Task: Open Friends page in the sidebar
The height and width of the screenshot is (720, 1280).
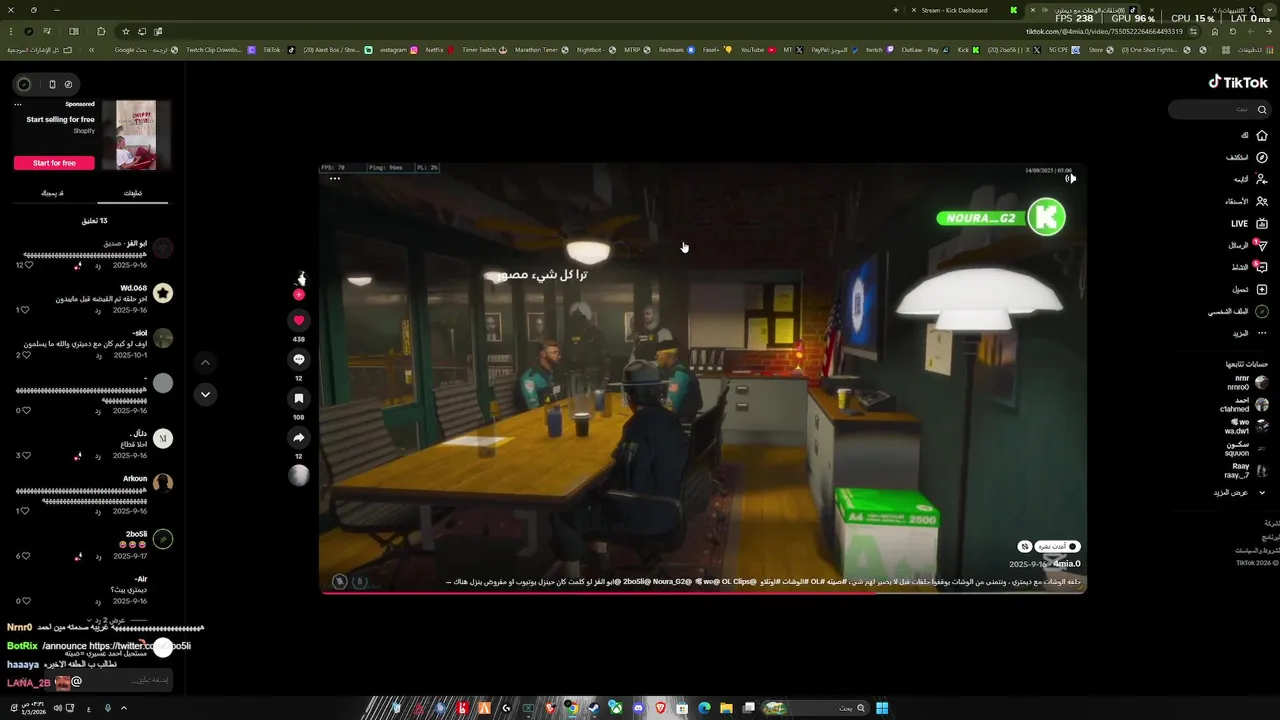Action: click(x=1248, y=201)
